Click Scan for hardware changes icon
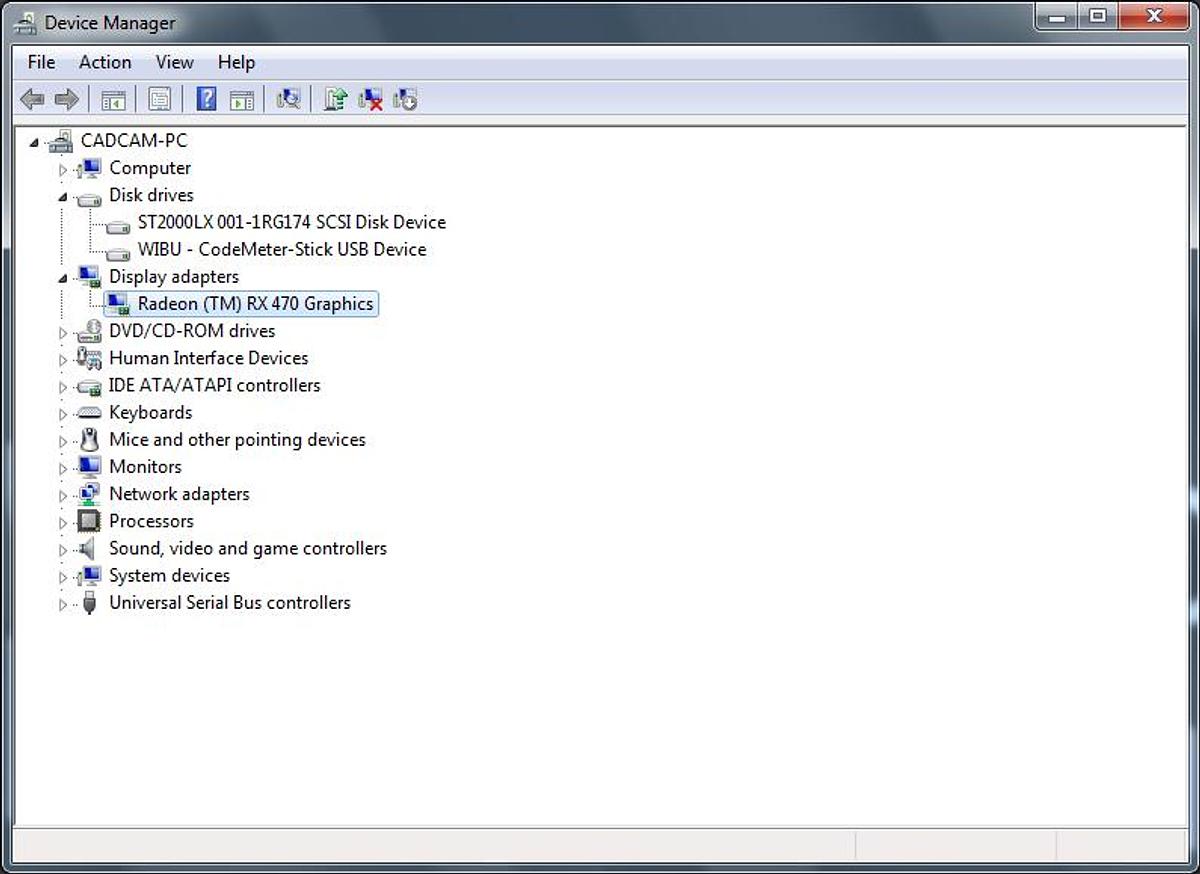This screenshot has height=874, width=1200. [x=288, y=99]
